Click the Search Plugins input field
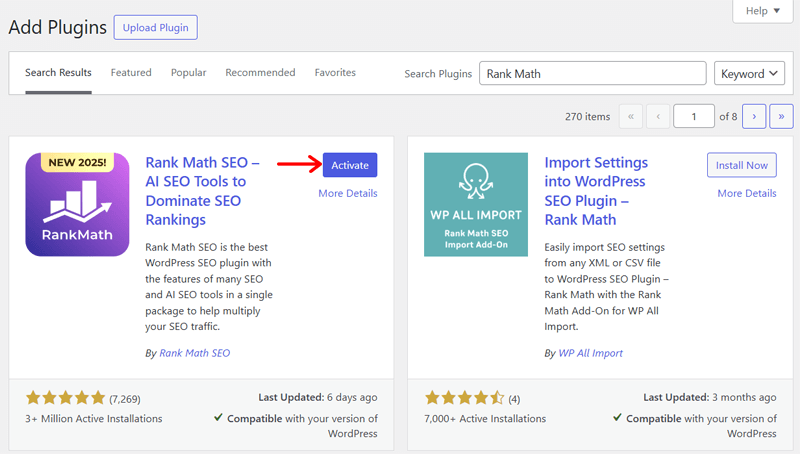Screen dimensions: 800x454 (x=592, y=74)
